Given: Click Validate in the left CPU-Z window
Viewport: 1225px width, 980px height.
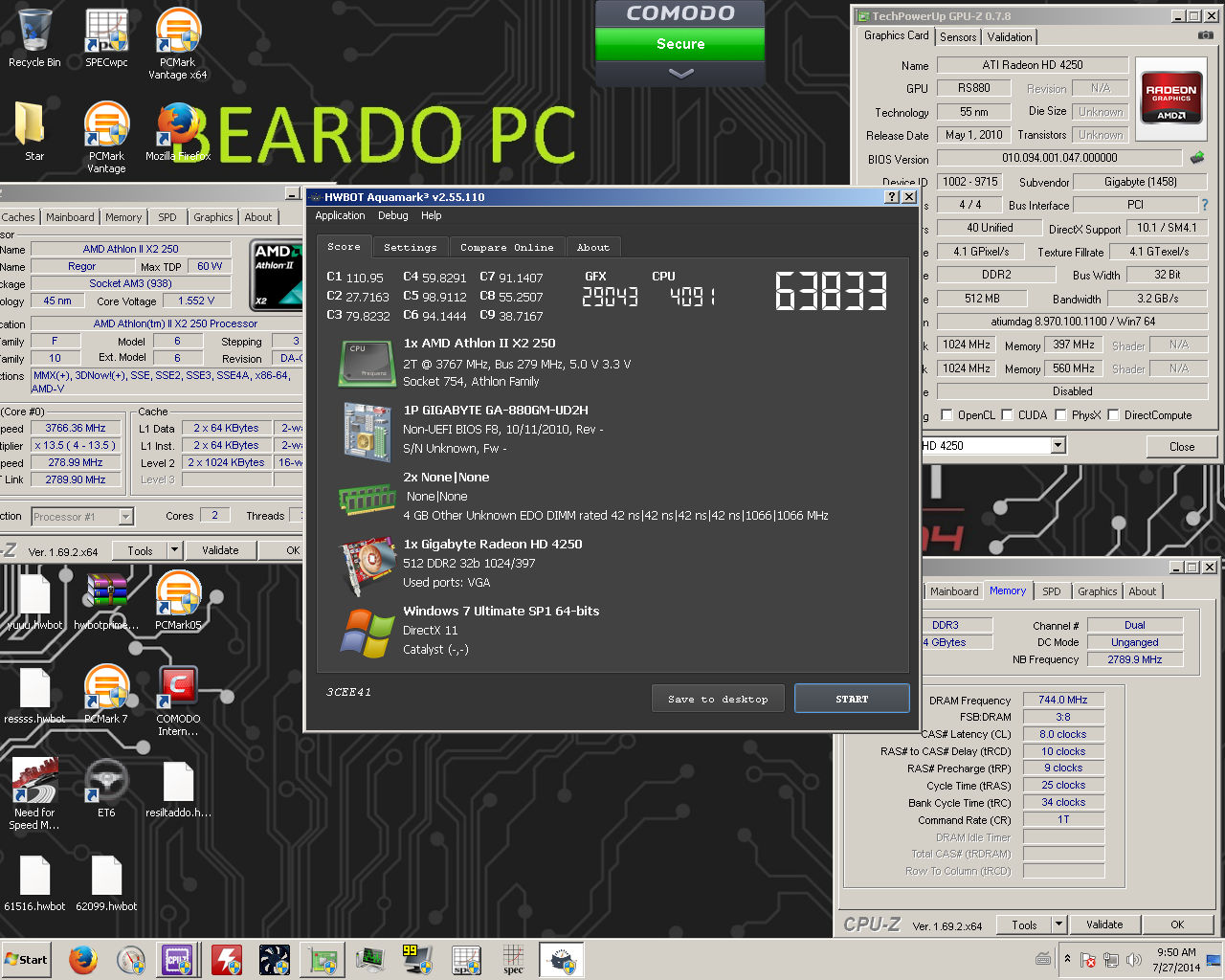Looking at the screenshot, I should 220,550.
